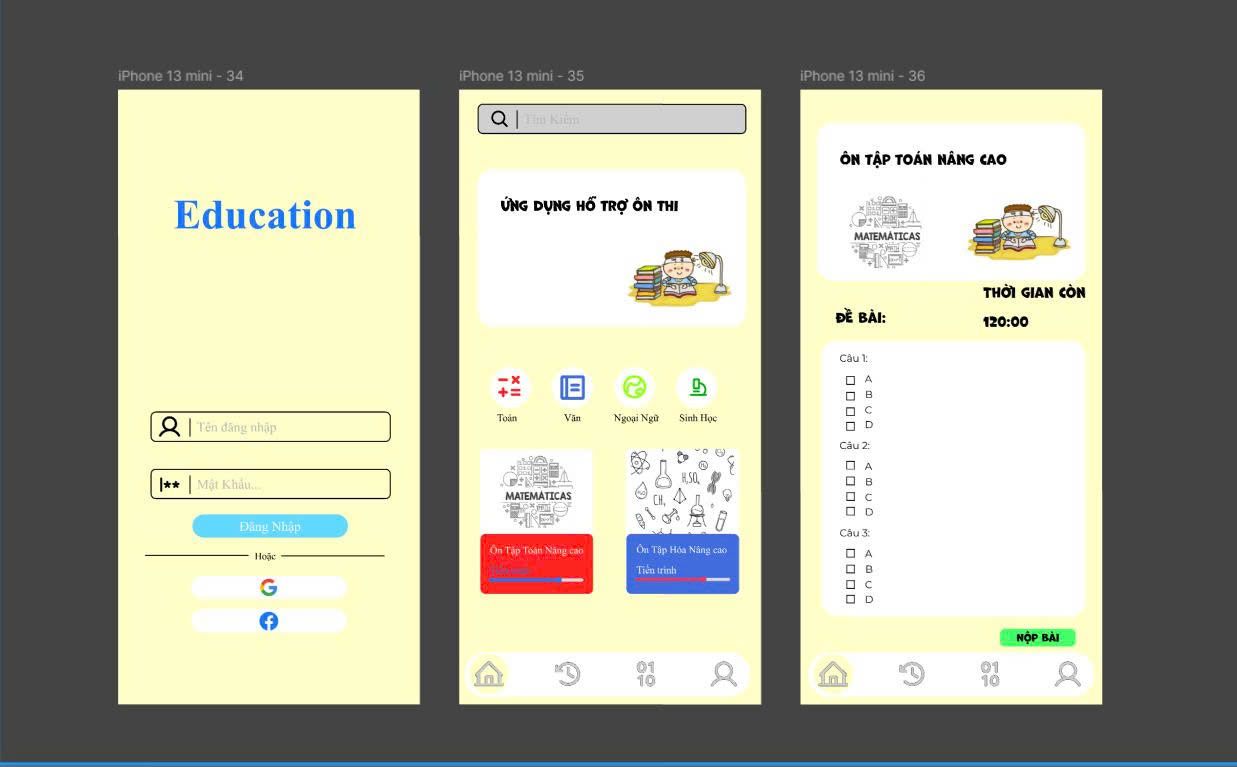Open the Ôn Tập Hóa Nâng cao blue card
Screen dimensions: 1237x767
tap(683, 564)
